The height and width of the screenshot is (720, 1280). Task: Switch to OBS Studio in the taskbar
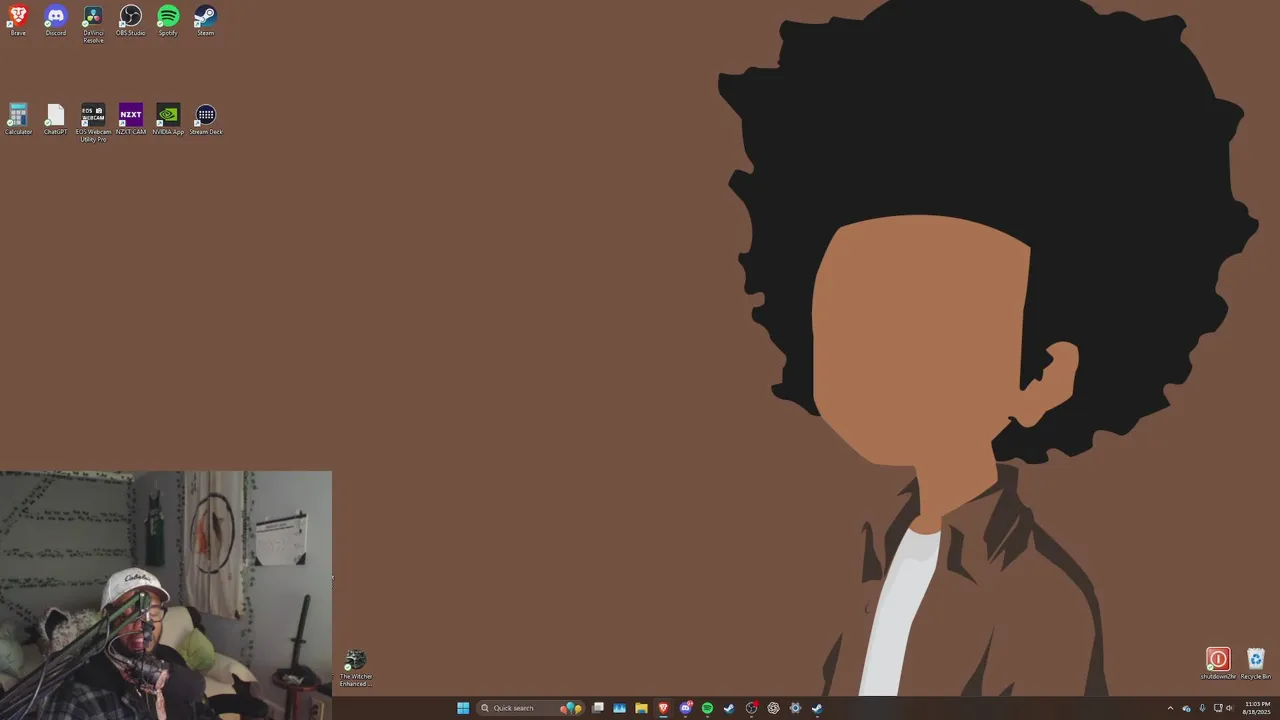click(751, 708)
